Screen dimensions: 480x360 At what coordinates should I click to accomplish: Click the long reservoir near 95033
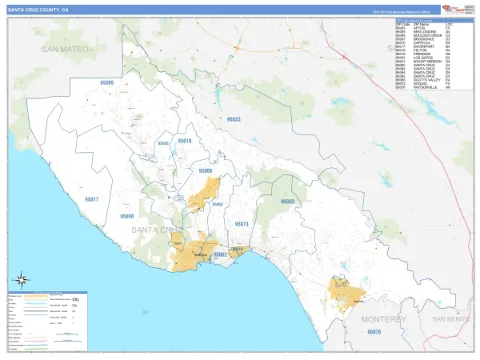219,97
